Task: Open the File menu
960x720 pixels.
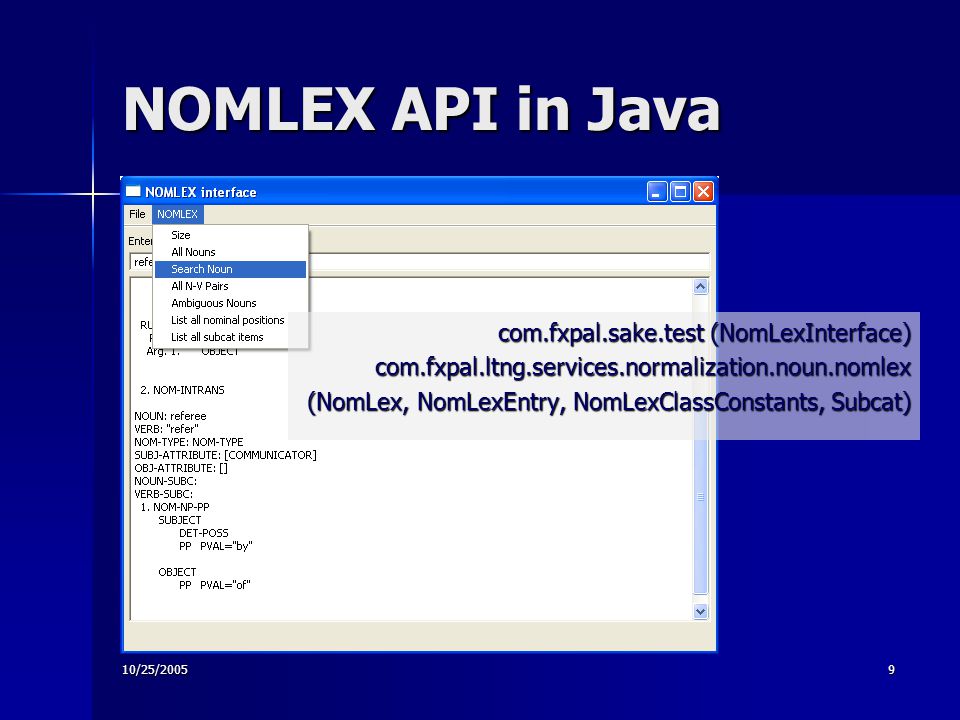Action: pos(137,214)
